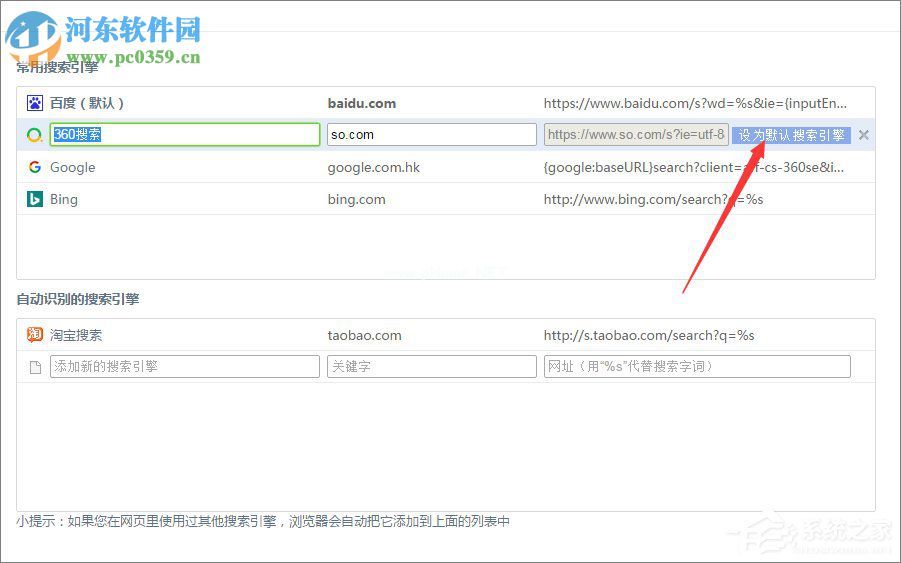Click the 网址 URL field for new engine
Image resolution: width=901 pixels, height=563 pixels.
pyautogui.click(x=697, y=367)
